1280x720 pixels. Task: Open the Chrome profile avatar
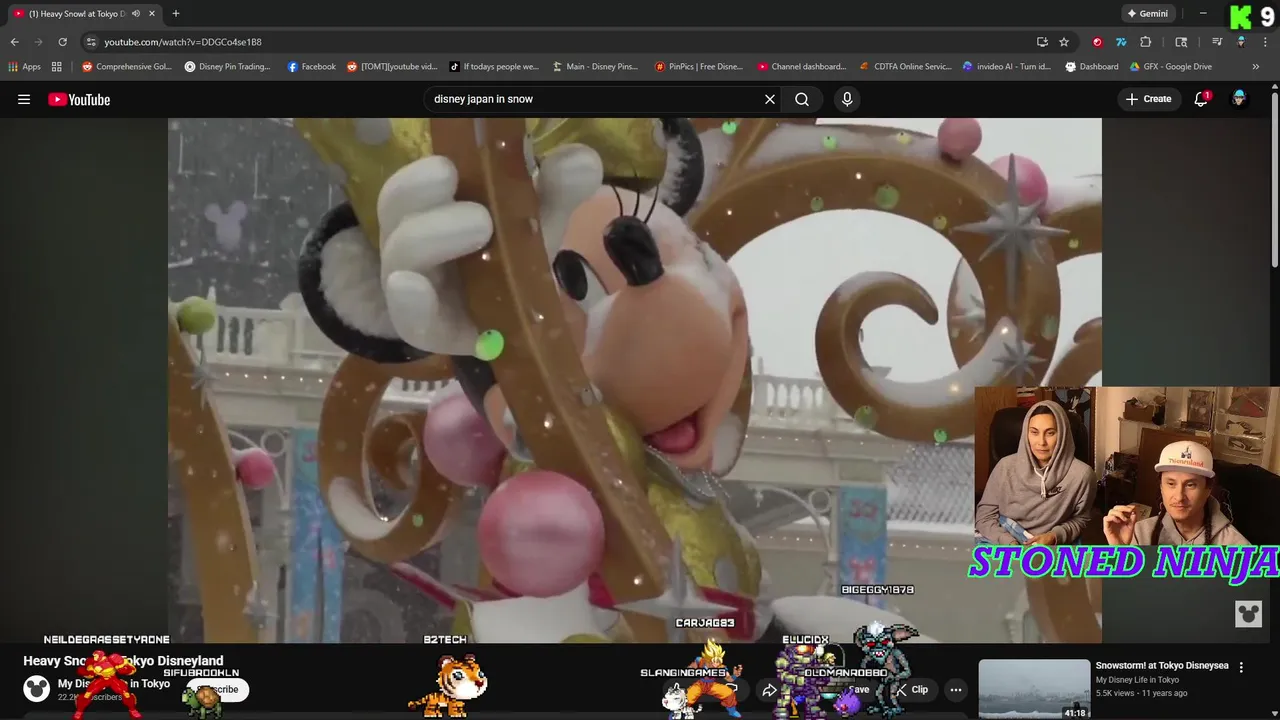point(1241,42)
